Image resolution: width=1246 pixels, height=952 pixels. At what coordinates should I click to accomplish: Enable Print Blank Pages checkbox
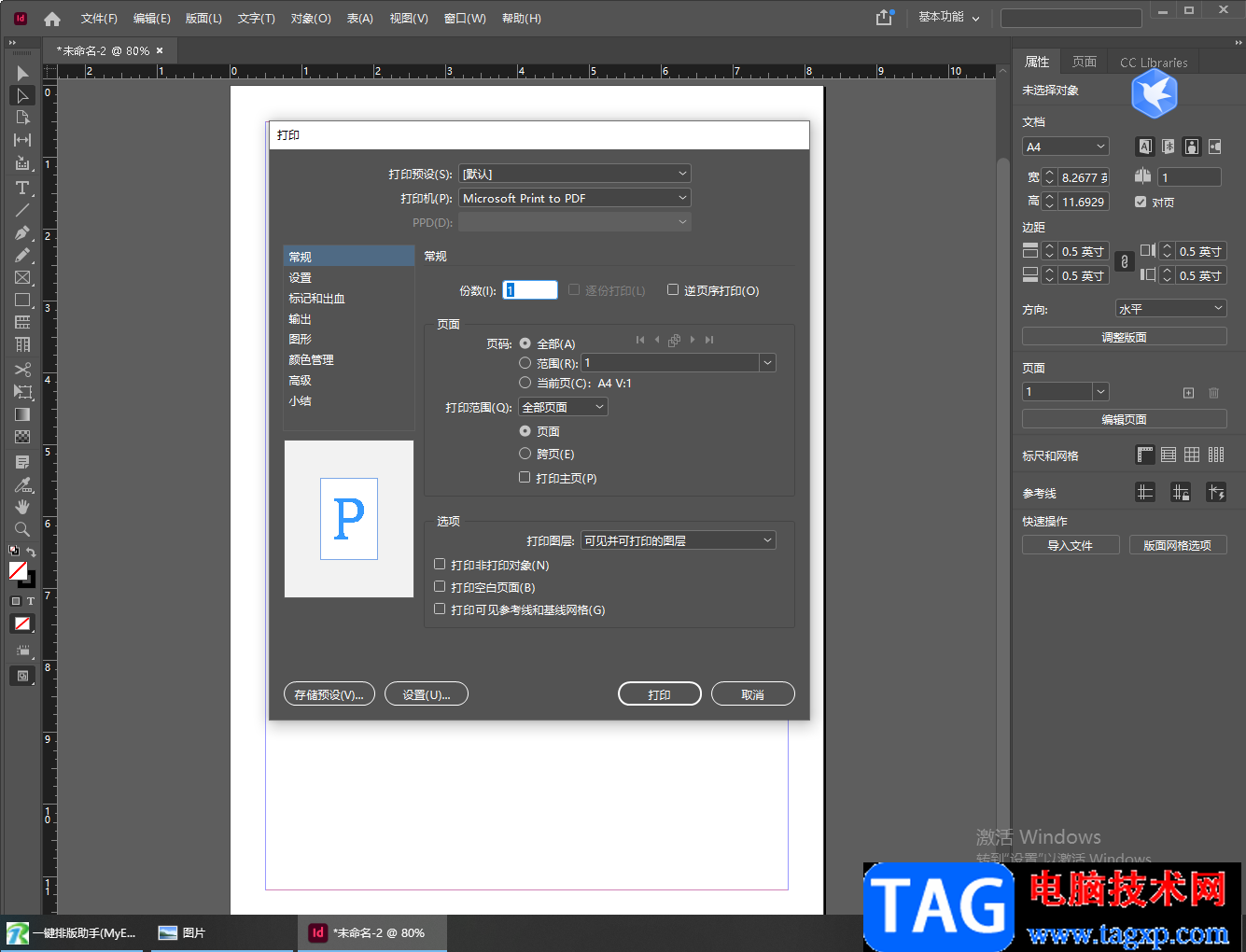point(440,587)
